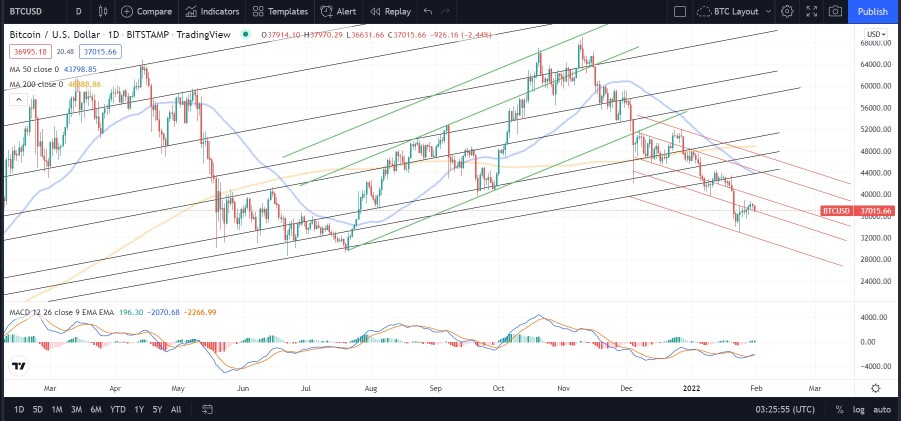Create a new Alert
This screenshot has width=901, height=421.
pos(338,11)
